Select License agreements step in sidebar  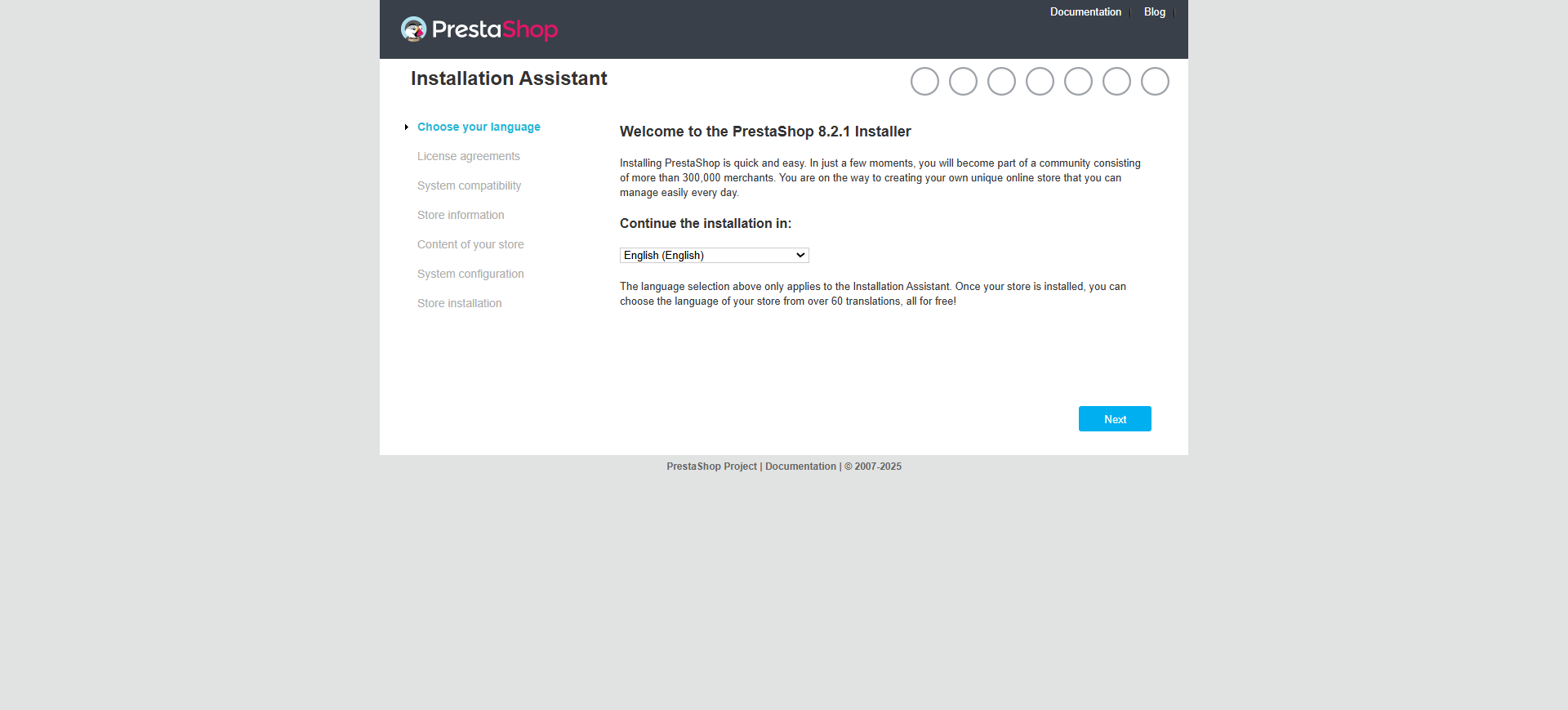point(468,156)
